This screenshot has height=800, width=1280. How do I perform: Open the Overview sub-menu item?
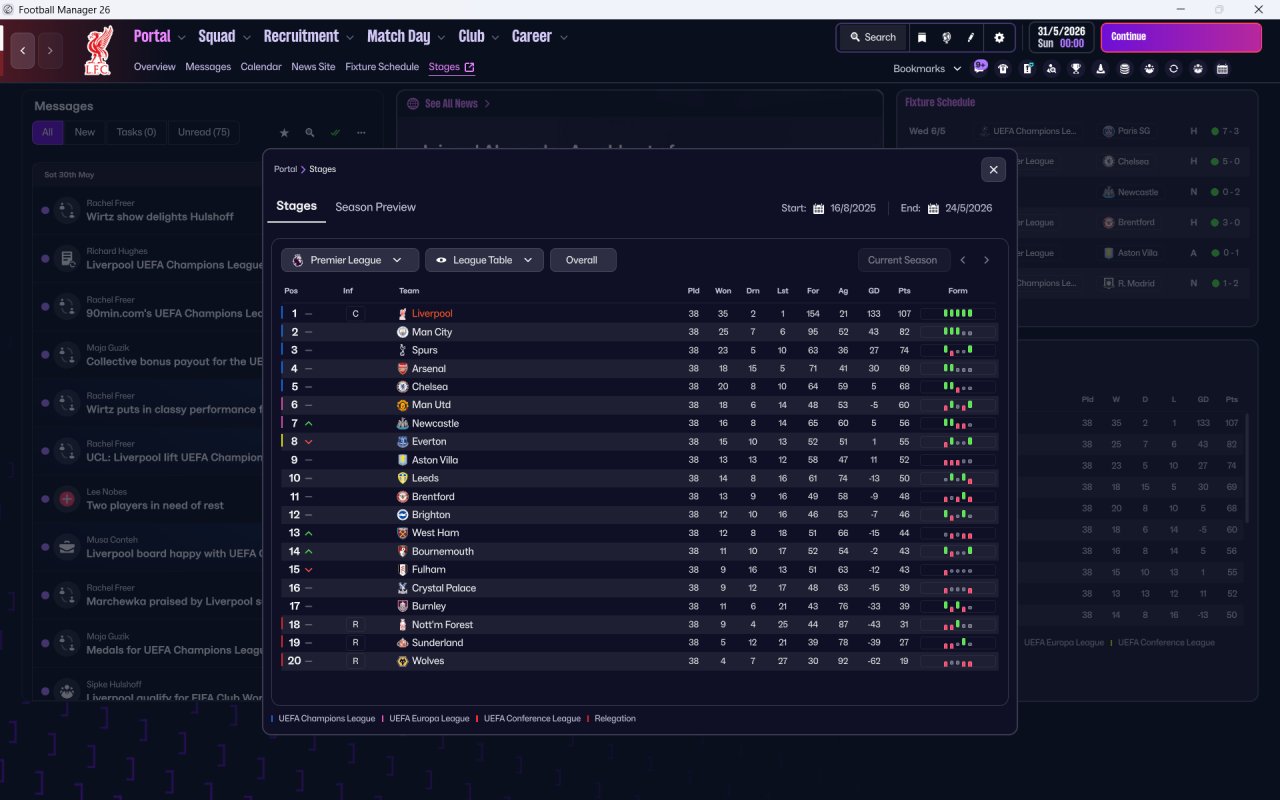point(155,67)
